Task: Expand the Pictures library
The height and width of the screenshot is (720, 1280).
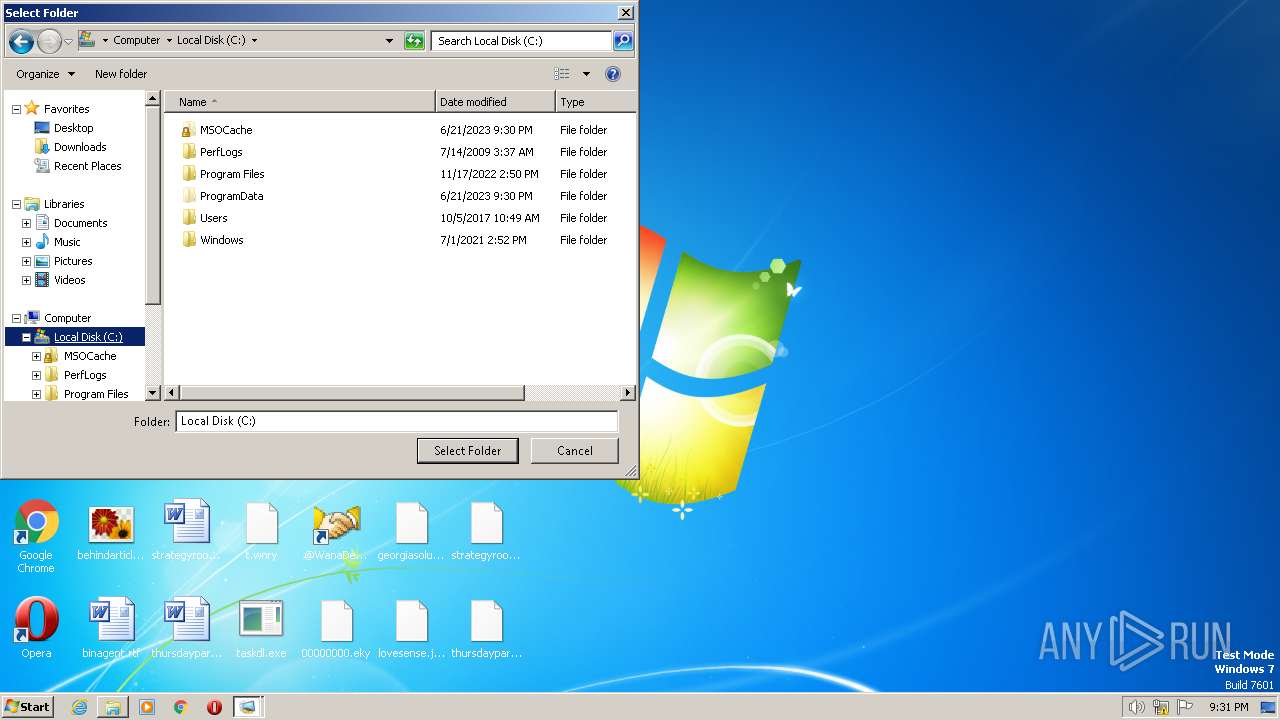Action: 26,261
